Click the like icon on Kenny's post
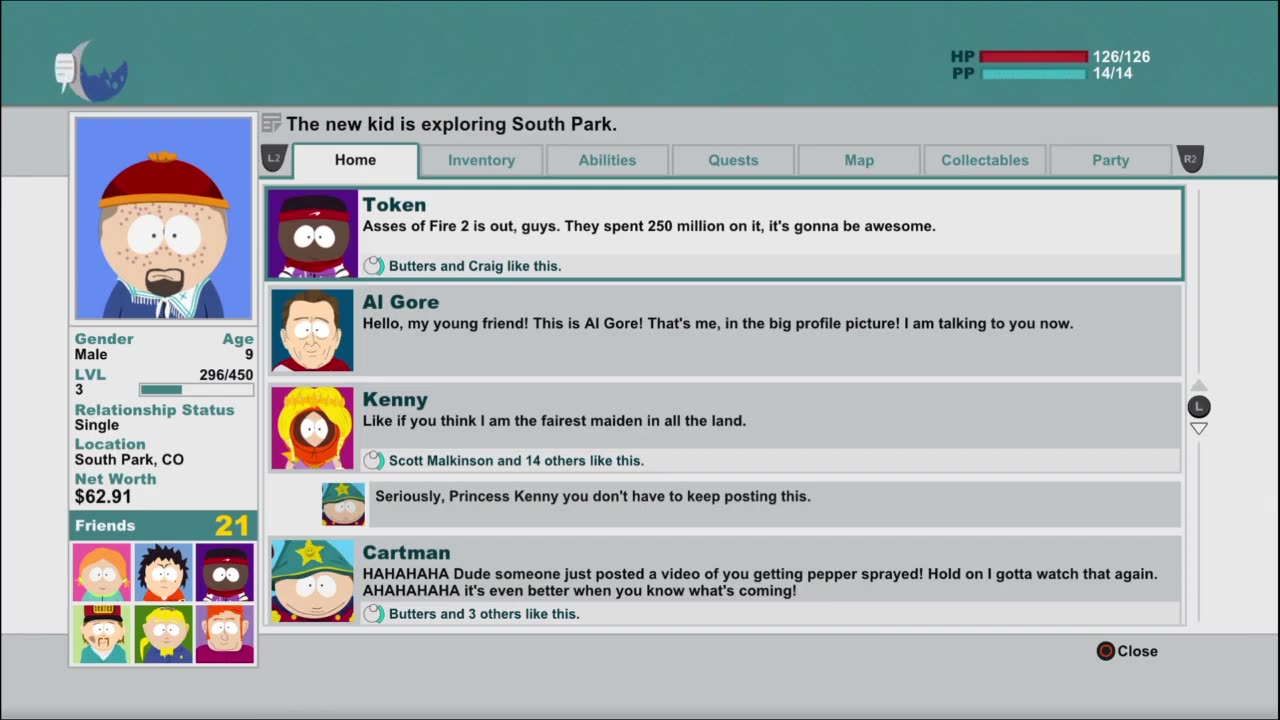Viewport: 1280px width, 720px height. pyautogui.click(x=373, y=461)
